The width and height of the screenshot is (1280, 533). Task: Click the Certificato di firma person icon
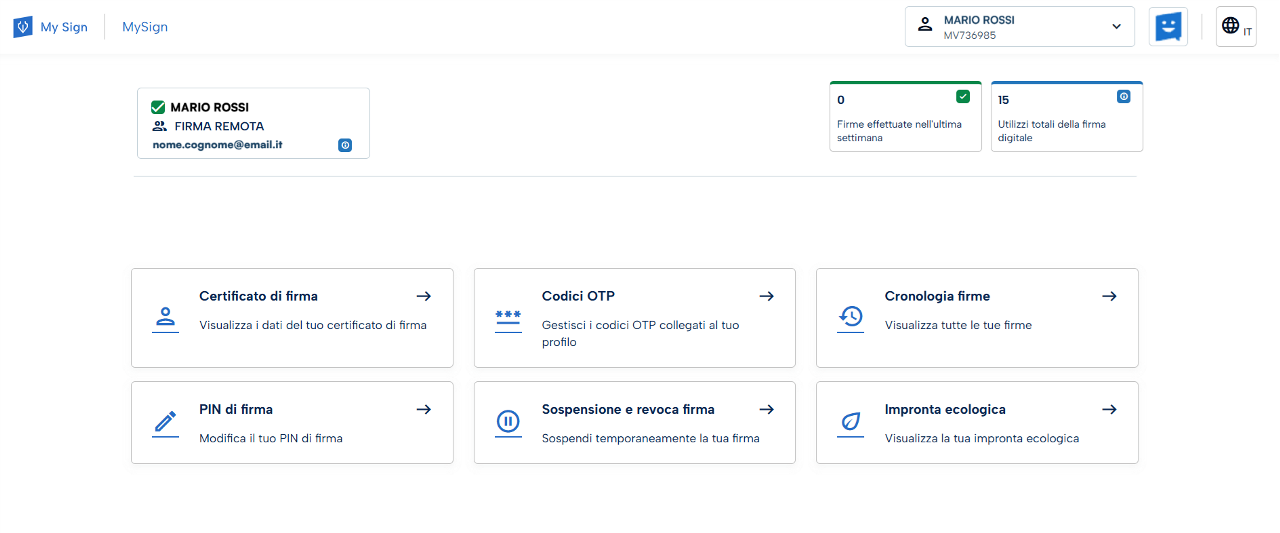coord(165,318)
